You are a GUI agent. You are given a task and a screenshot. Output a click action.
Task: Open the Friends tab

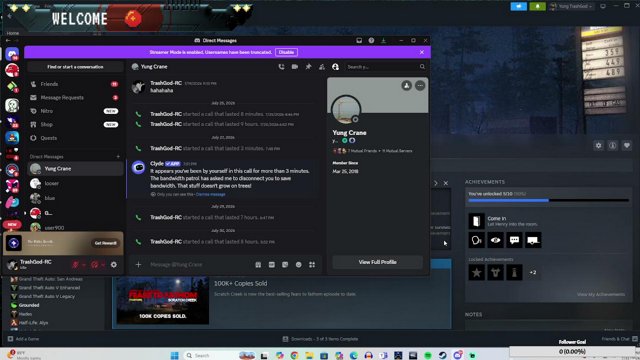pos(75,84)
